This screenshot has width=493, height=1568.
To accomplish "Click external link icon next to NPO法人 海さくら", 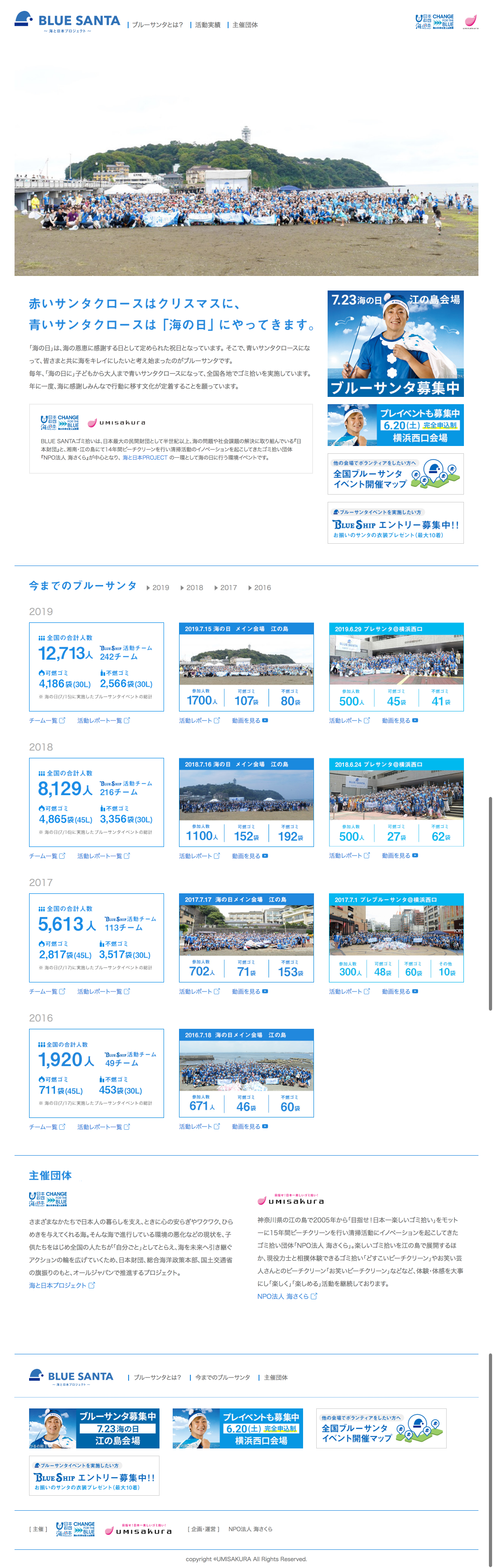I will [x=314, y=1296].
